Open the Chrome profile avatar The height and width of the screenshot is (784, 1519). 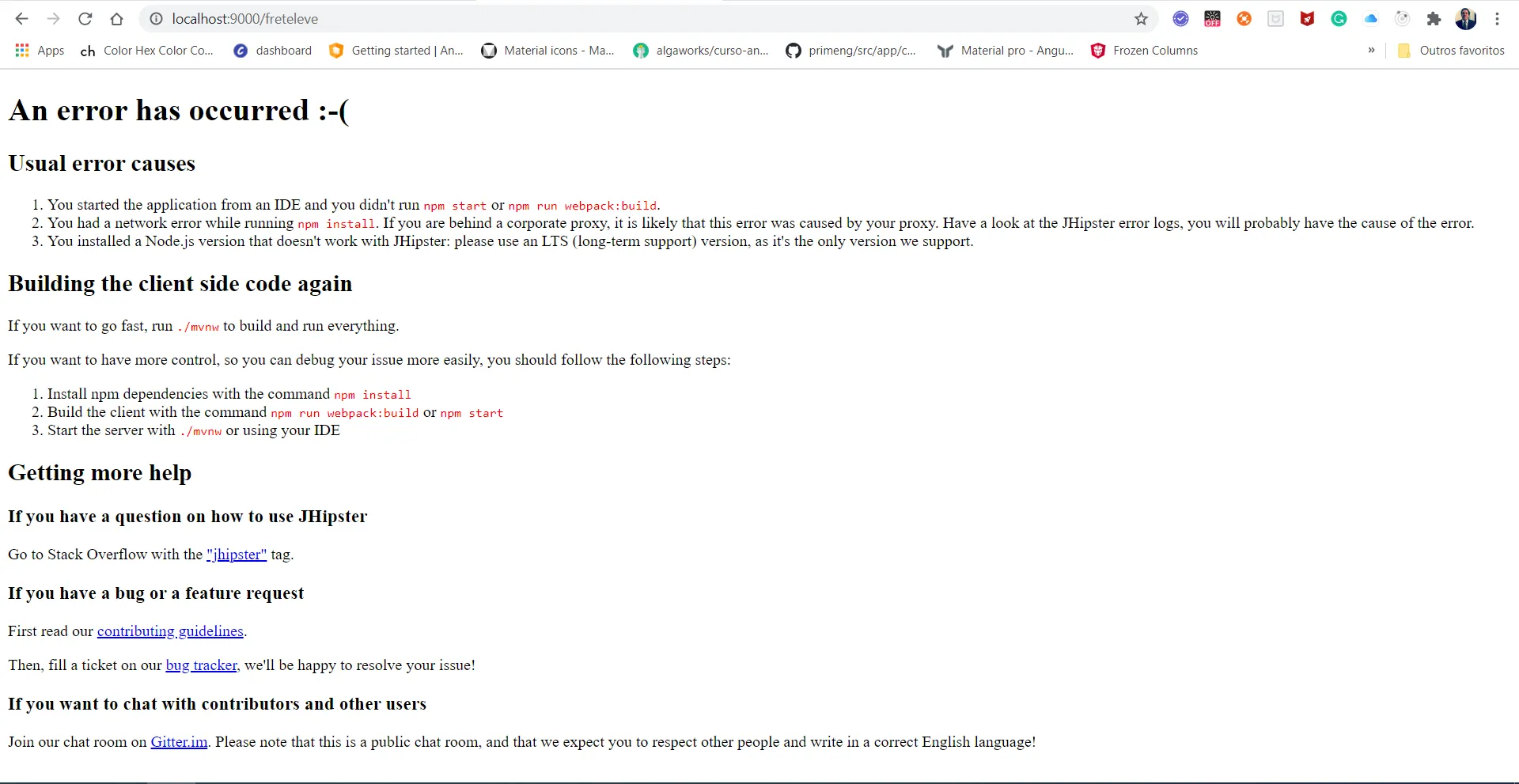1466,19
